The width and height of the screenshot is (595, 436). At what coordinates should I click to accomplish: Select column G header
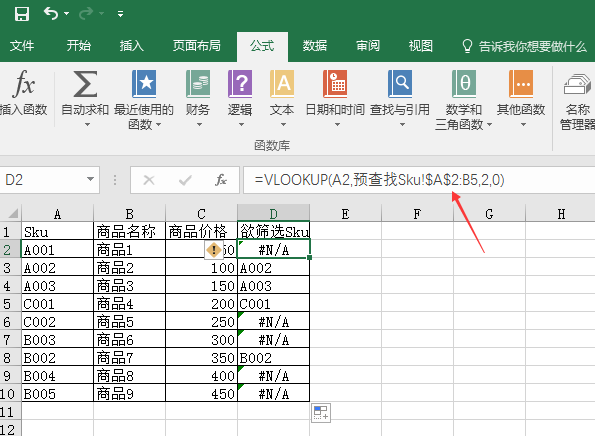tap(489, 214)
